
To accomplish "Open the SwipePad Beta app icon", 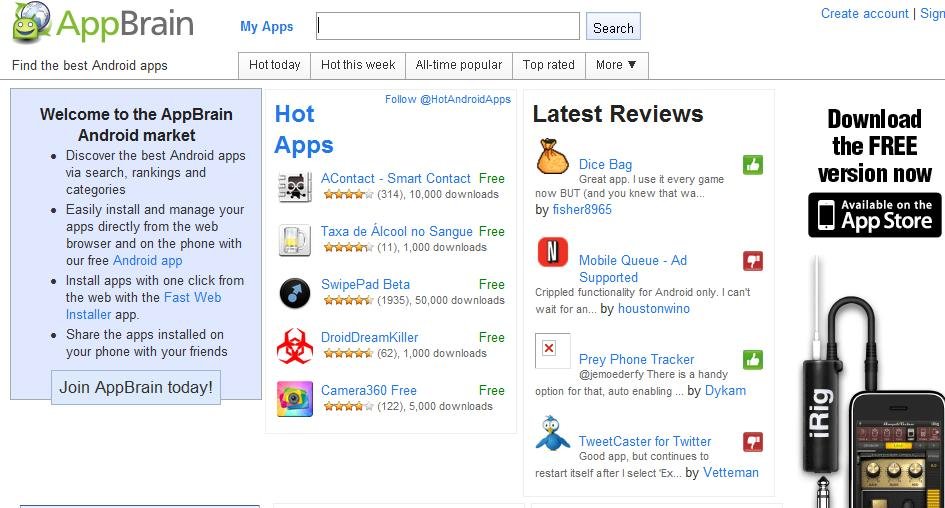I will coord(295,293).
